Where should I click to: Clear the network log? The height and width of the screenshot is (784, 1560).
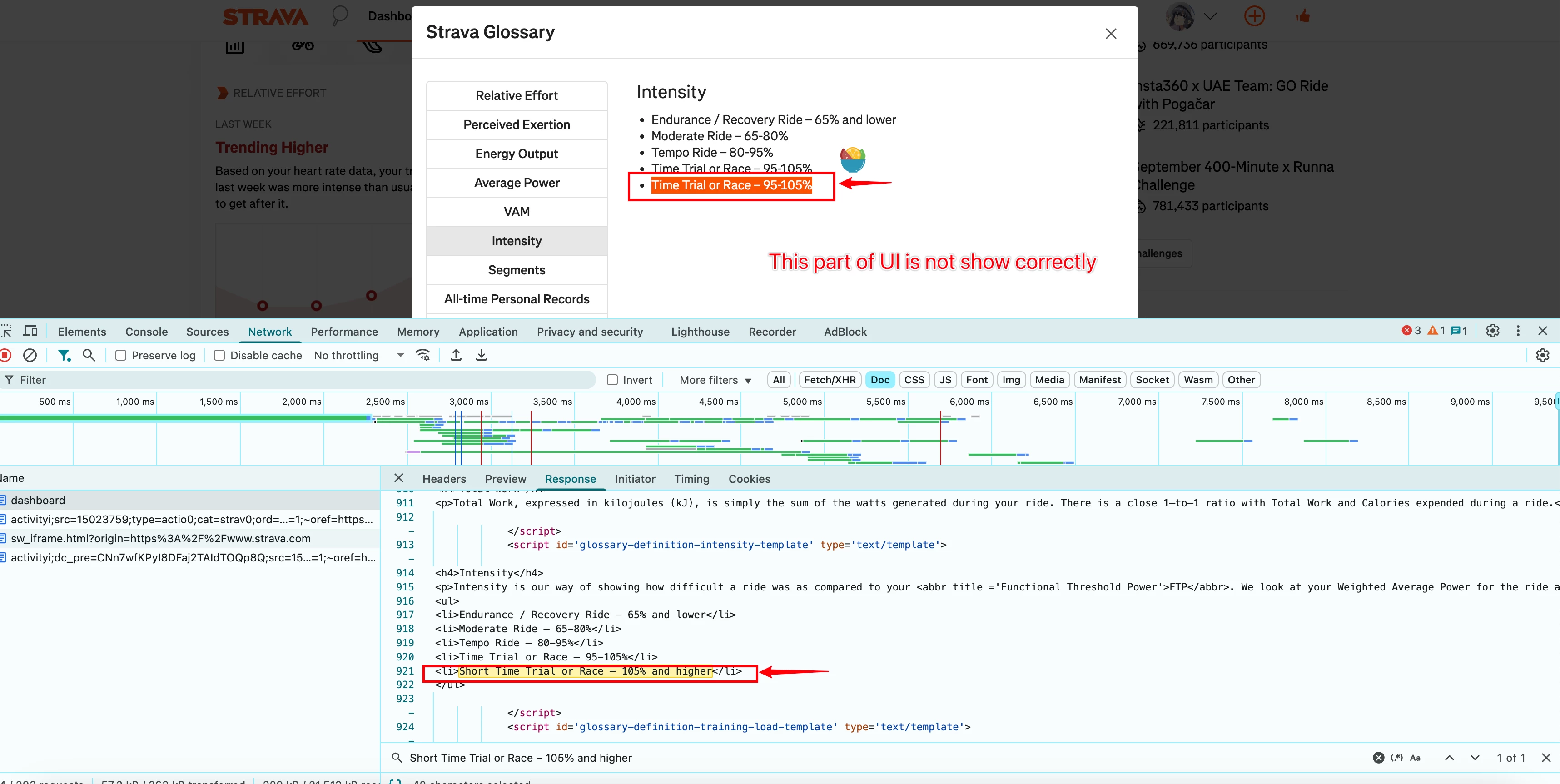pos(30,355)
